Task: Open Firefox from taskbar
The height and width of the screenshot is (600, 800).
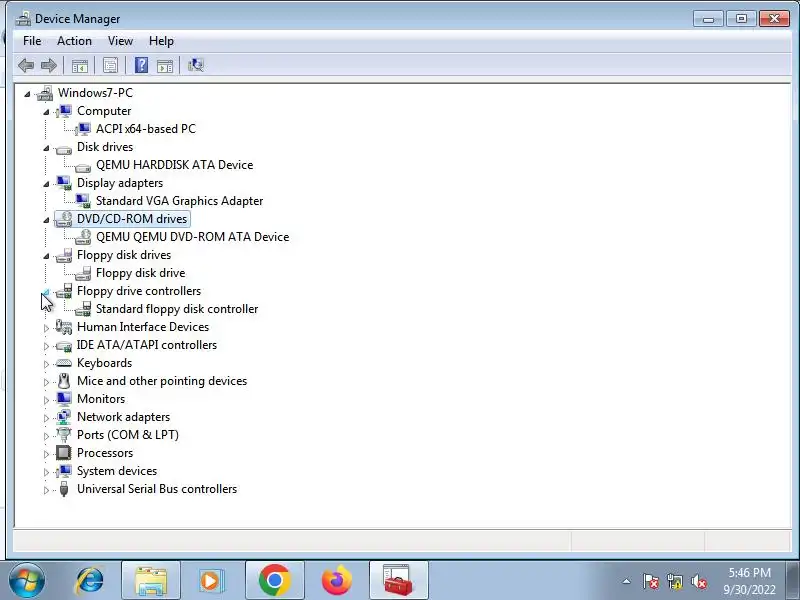Action: click(x=337, y=581)
